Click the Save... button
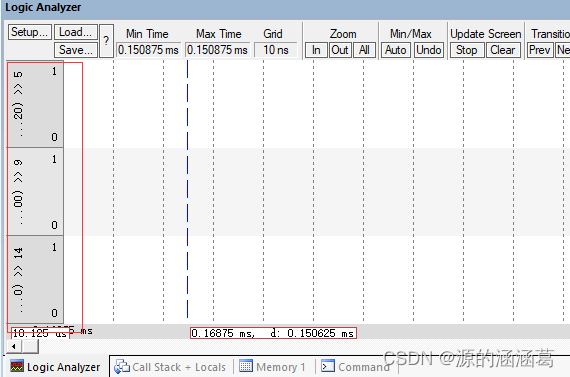The width and height of the screenshot is (570, 377). tap(76, 50)
